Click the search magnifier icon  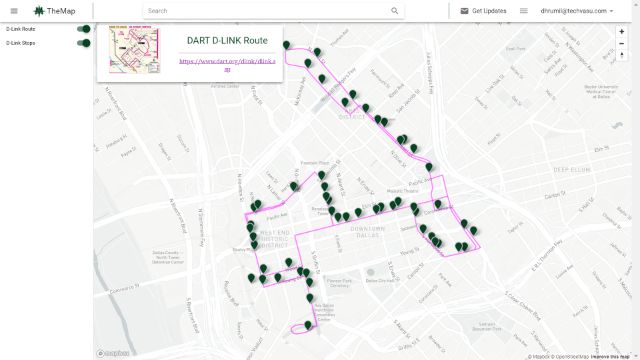394,11
